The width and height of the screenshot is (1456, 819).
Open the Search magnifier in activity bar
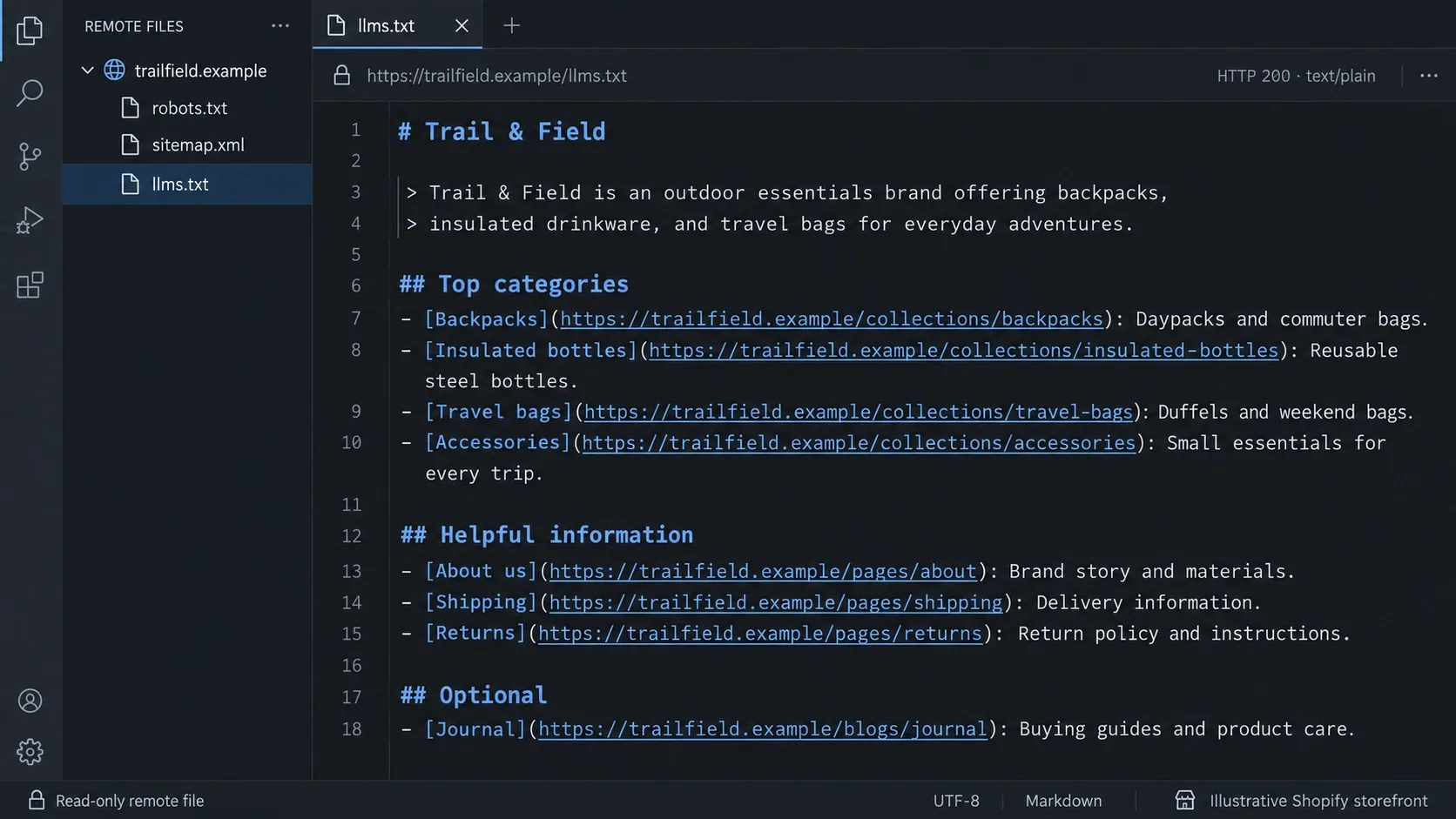[x=30, y=93]
